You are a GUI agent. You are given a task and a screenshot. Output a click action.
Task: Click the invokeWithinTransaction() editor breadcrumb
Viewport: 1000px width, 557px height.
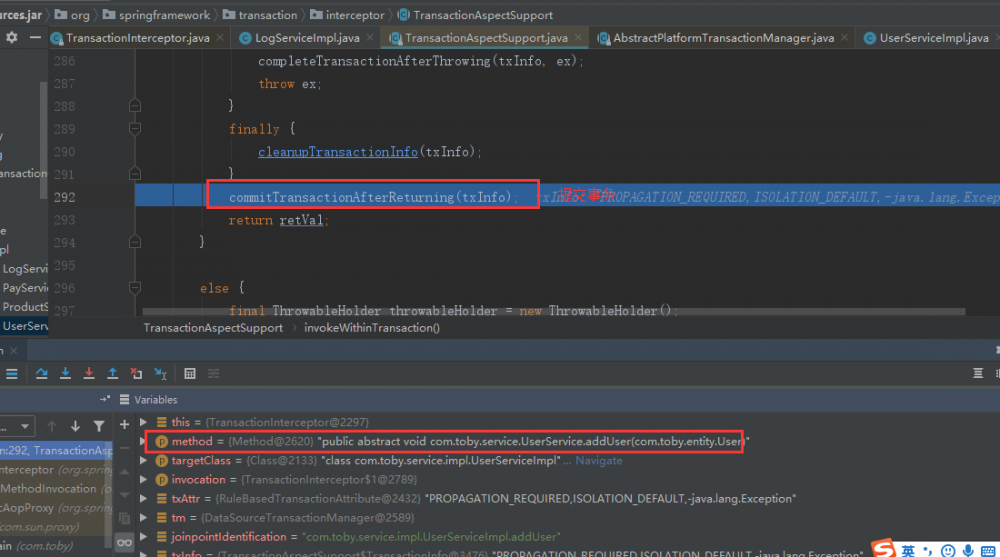tap(372, 328)
